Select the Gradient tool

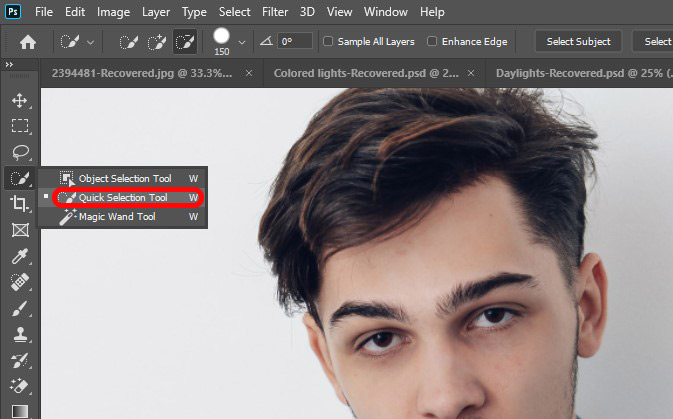tap(20, 411)
